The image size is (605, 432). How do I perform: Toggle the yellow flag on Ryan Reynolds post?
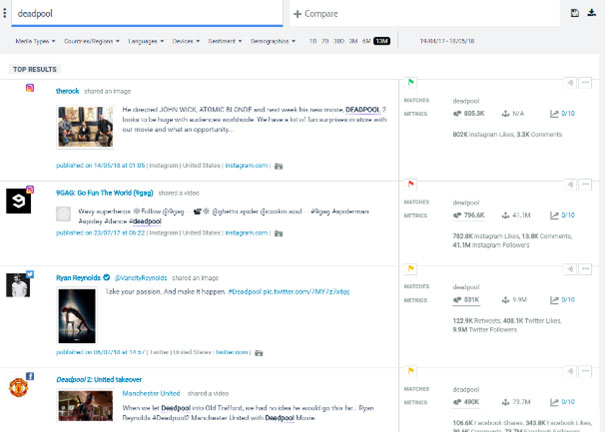tap(411, 268)
